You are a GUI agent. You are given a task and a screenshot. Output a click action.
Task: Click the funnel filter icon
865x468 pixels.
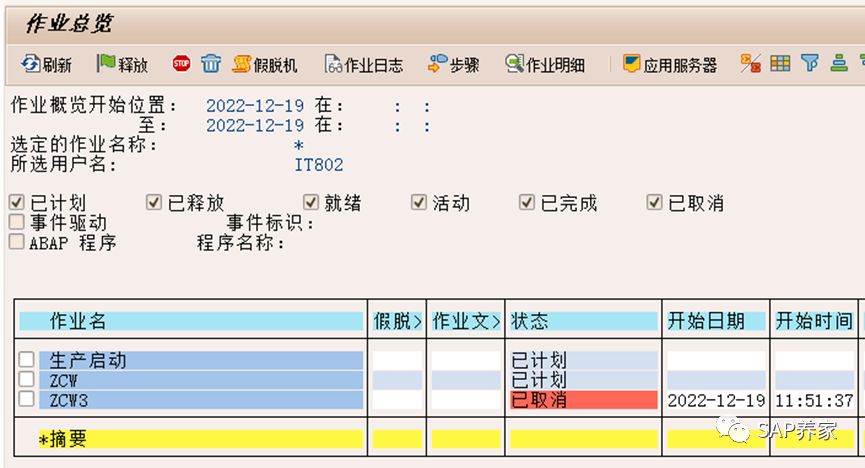(x=810, y=63)
